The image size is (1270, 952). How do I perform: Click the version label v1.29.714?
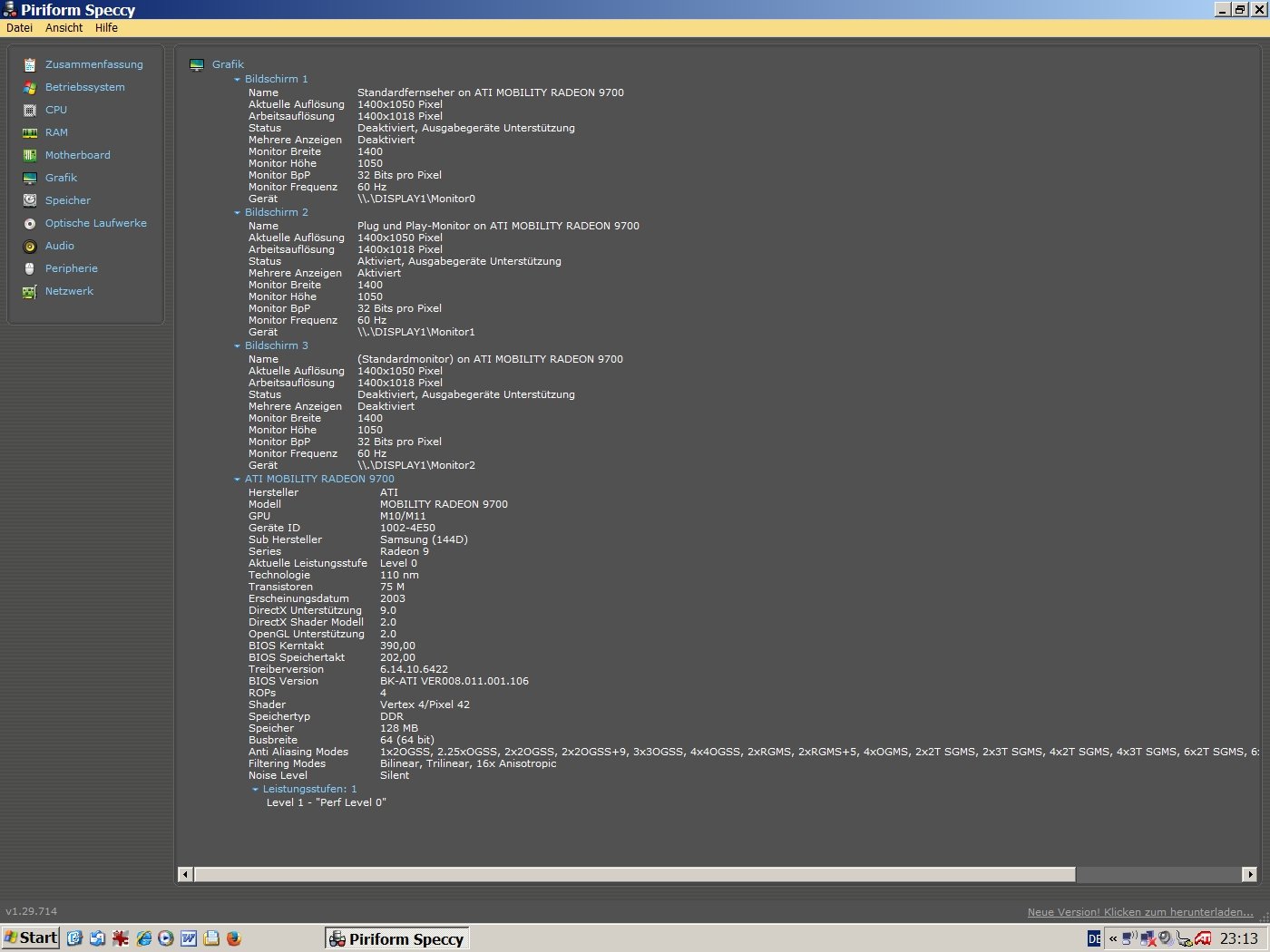pyautogui.click(x=32, y=912)
